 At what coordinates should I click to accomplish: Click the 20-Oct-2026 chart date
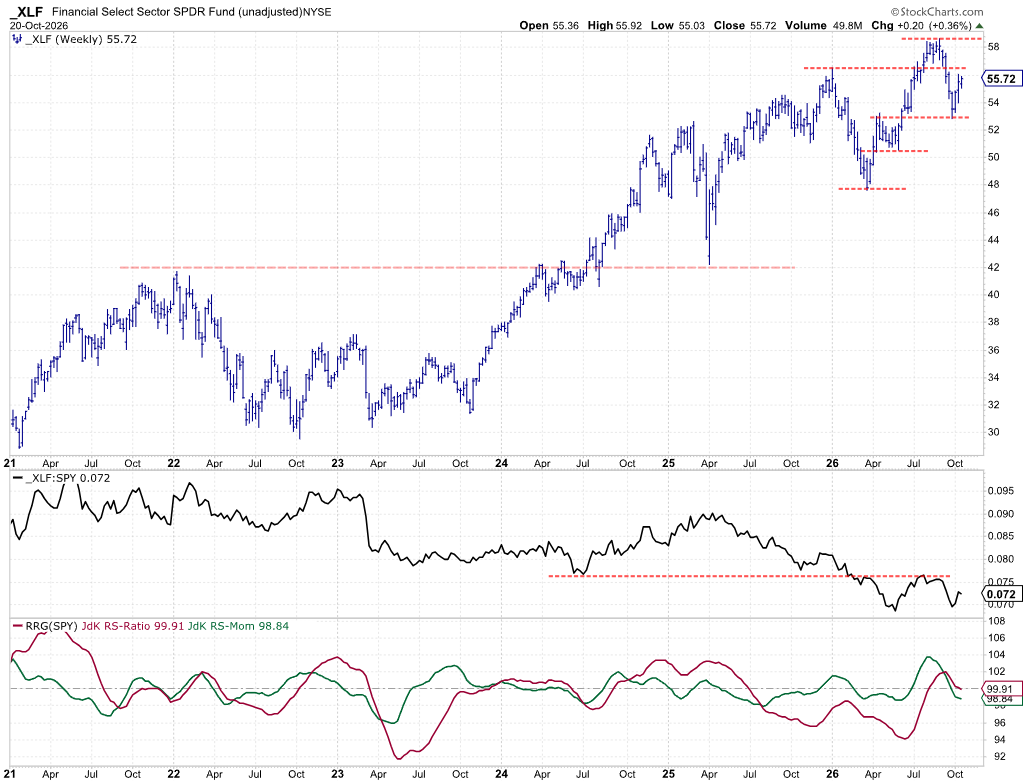[x=38, y=26]
